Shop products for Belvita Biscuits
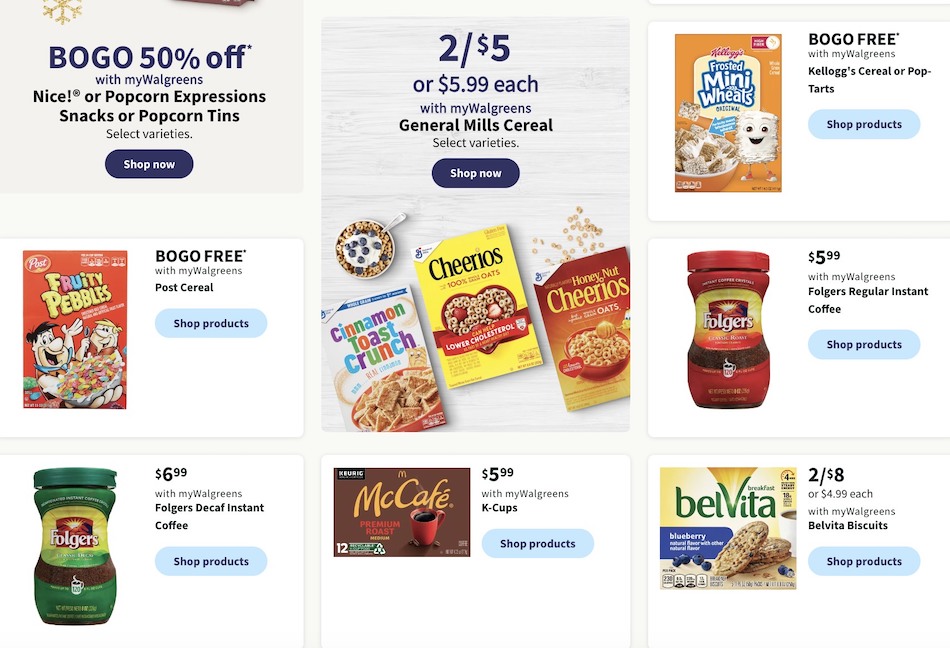Viewport: 950px width, 648px height. 864,561
